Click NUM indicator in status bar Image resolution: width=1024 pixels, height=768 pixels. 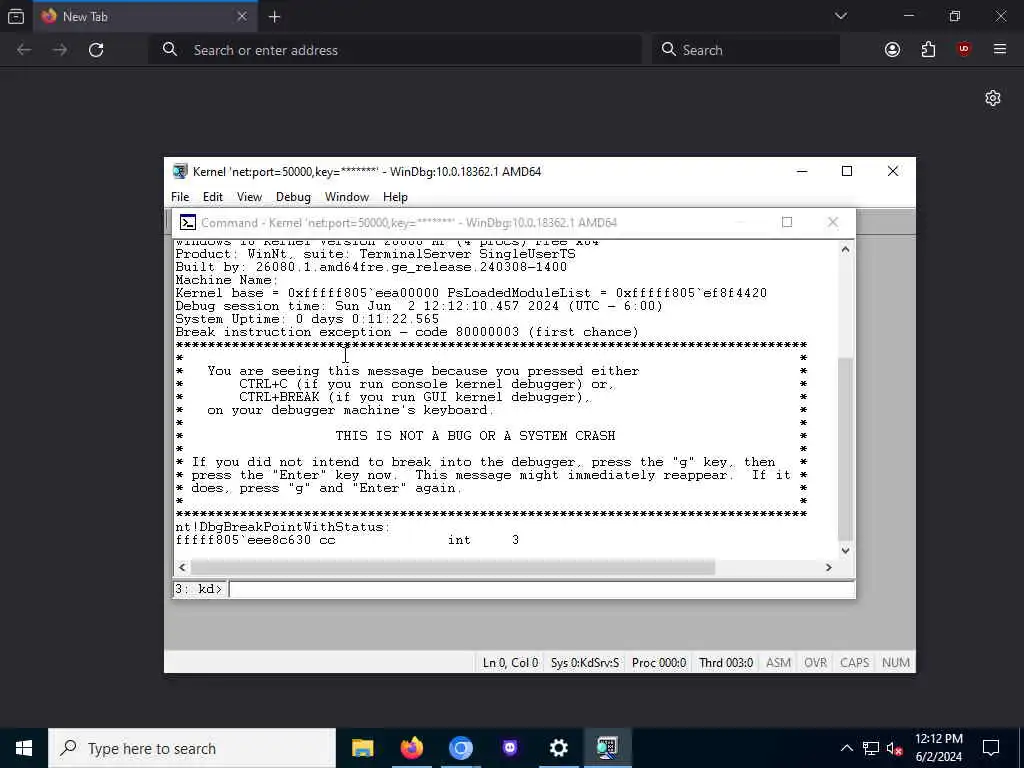895,662
